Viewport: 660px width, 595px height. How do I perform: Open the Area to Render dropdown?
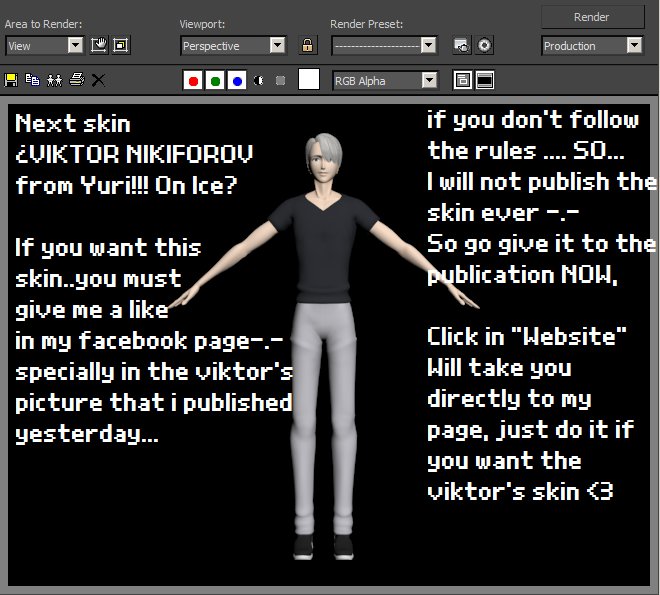pyautogui.click(x=45, y=45)
